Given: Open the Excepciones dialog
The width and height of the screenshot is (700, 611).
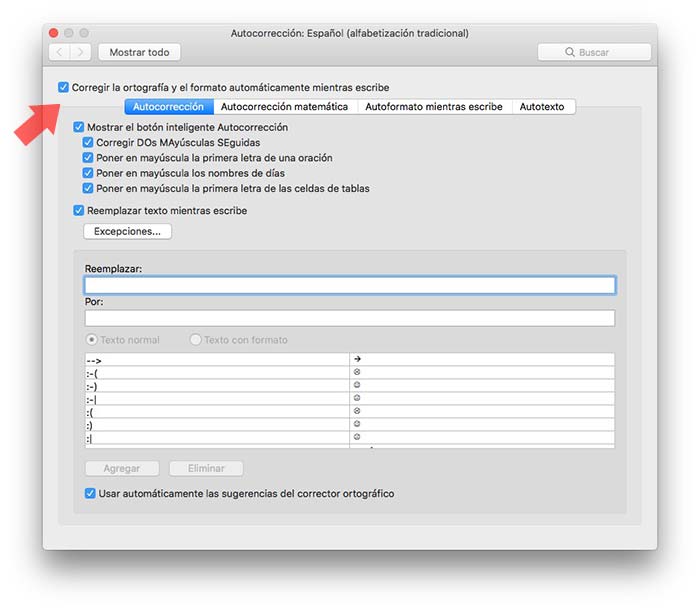Looking at the screenshot, I should point(127,232).
